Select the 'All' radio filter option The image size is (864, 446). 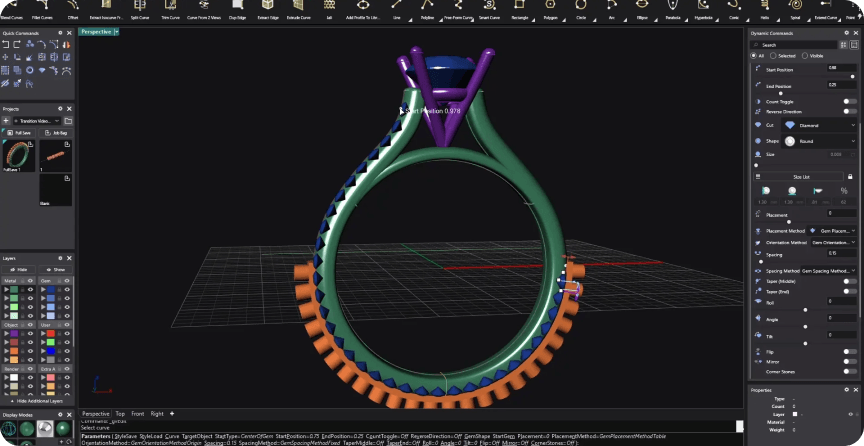759,56
